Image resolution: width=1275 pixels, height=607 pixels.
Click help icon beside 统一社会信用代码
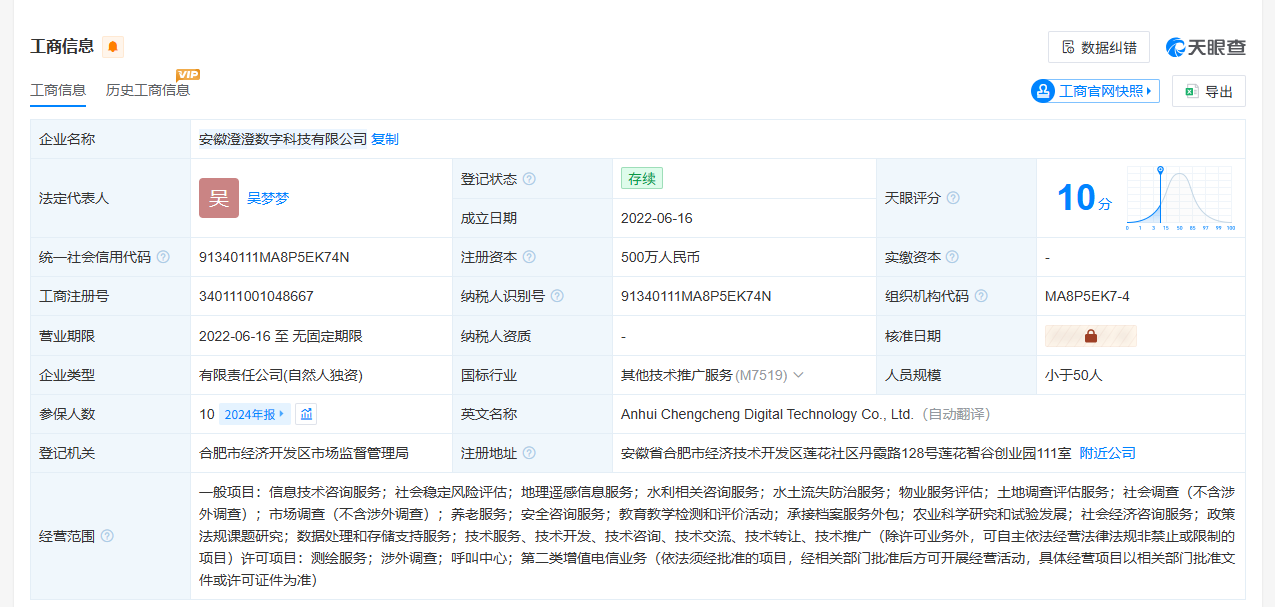163,257
